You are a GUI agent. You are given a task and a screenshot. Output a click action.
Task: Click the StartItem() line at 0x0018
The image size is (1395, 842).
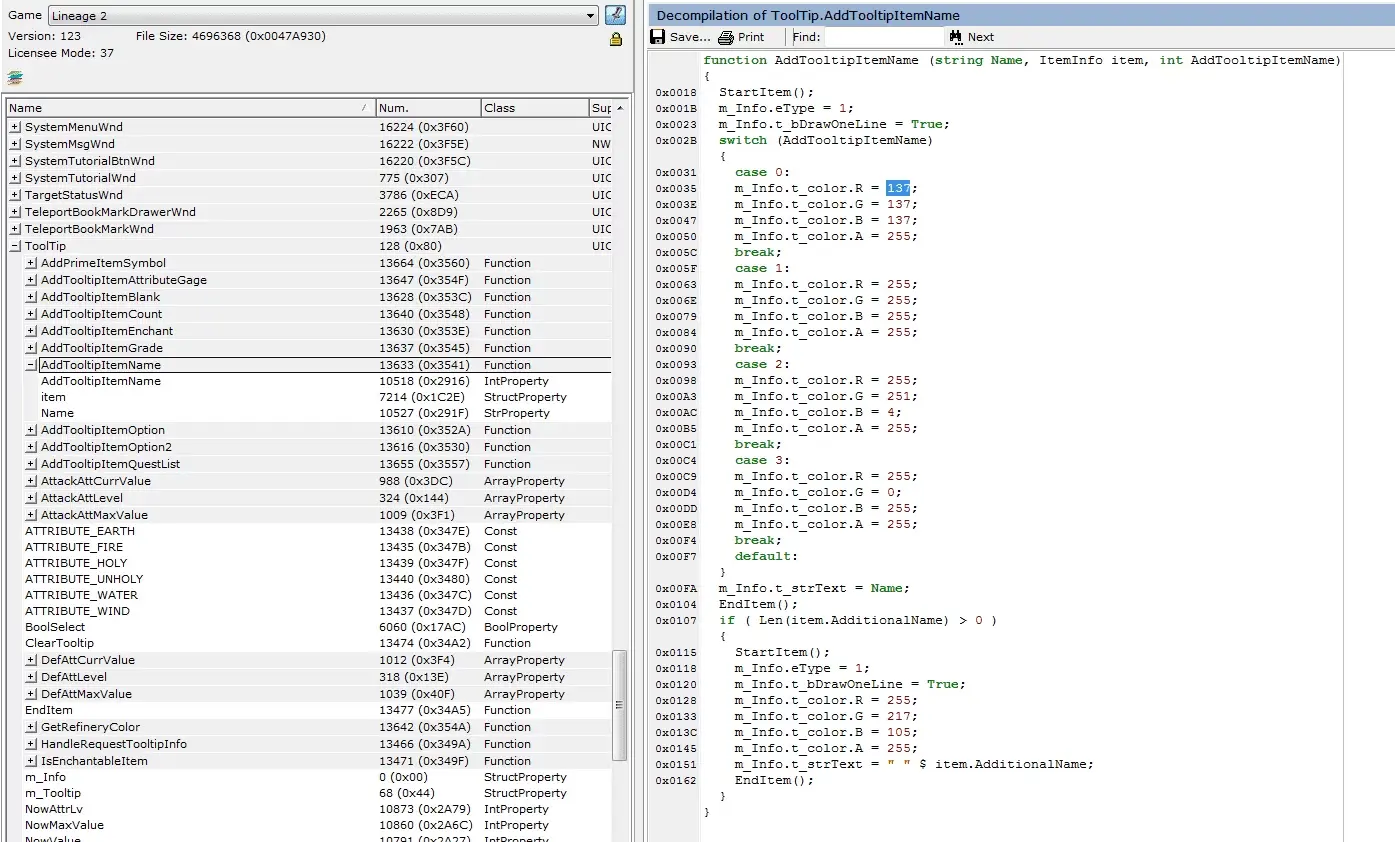coord(766,92)
